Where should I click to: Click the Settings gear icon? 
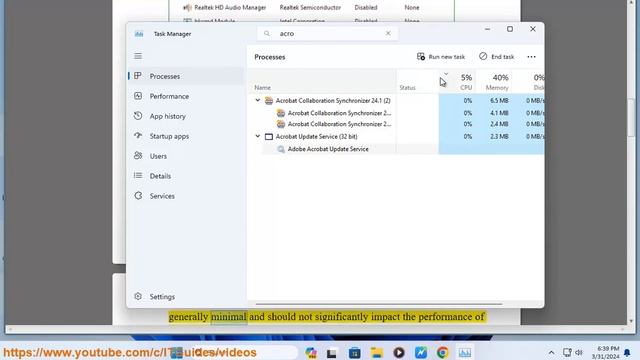coord(138,296)
